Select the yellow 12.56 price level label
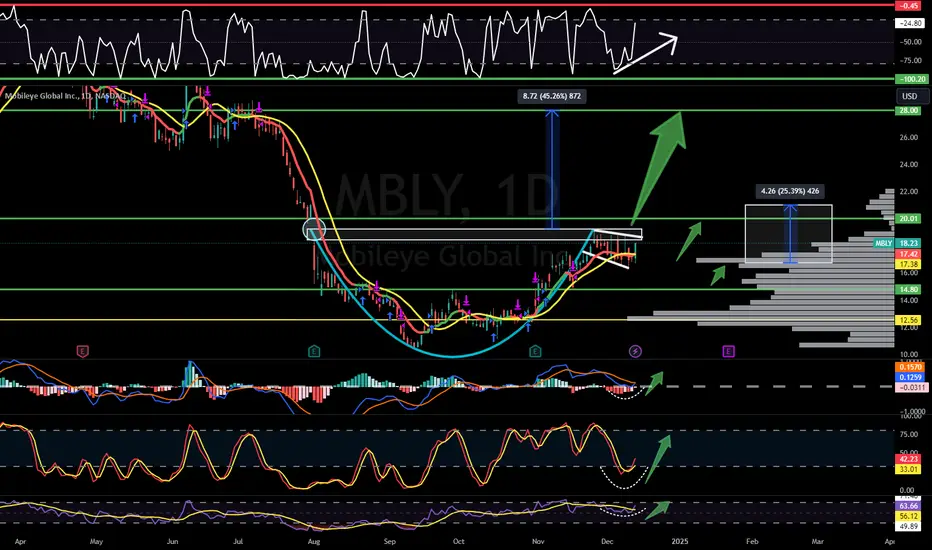The width and height of the screenshot is (932, 550). point(908,320)
